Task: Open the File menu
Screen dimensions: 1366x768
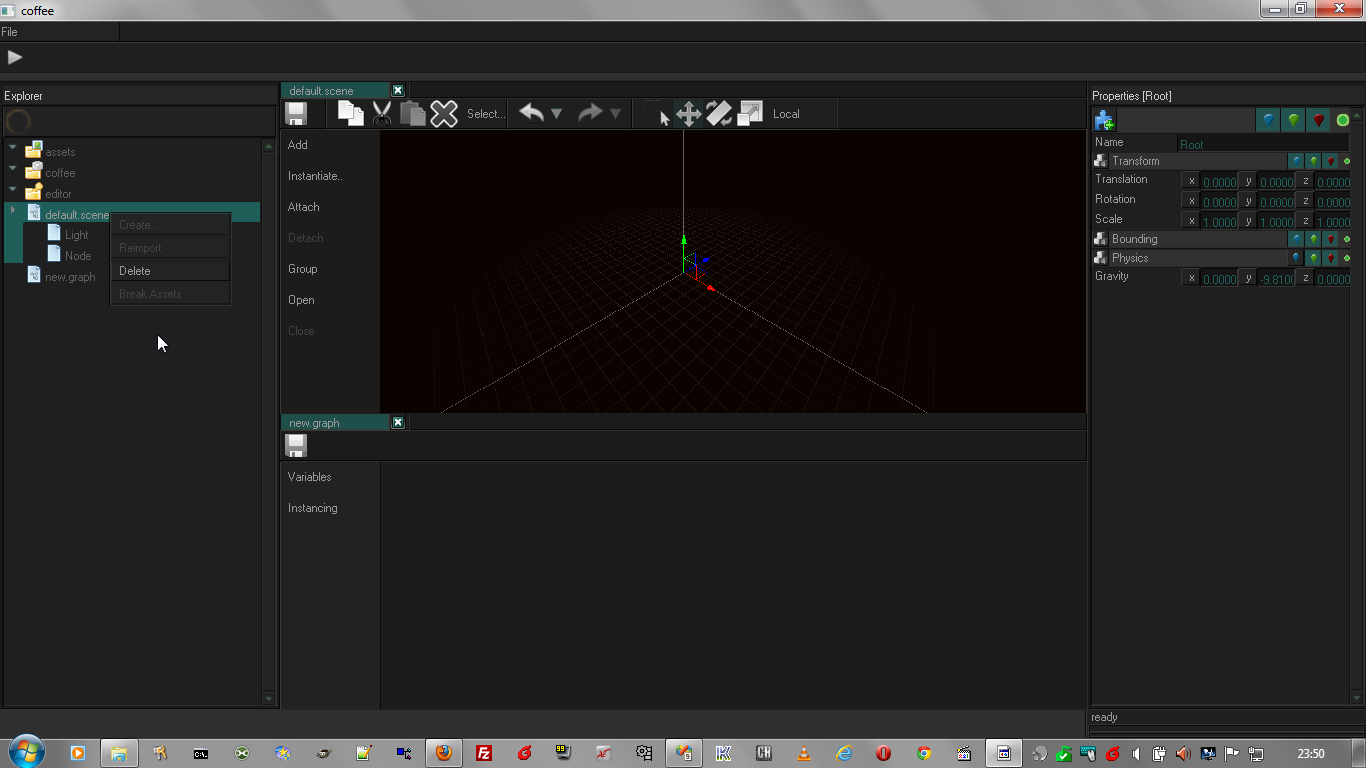Action: [10, 32]
